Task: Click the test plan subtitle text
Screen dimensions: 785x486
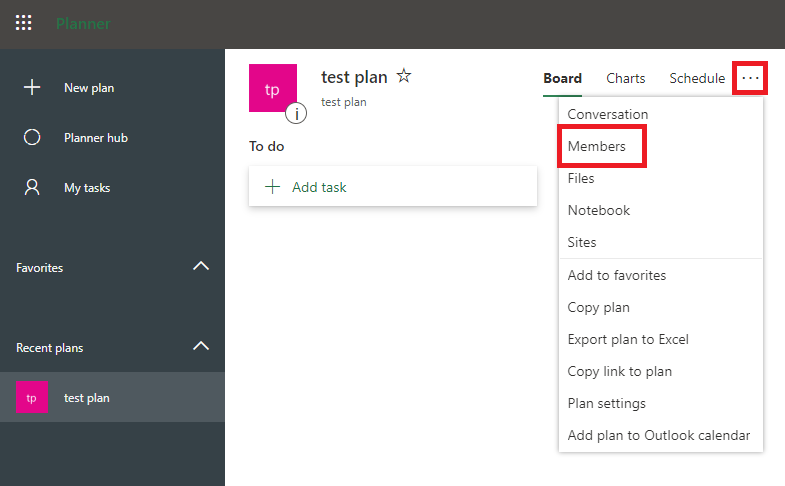Action: coord(343,102)
